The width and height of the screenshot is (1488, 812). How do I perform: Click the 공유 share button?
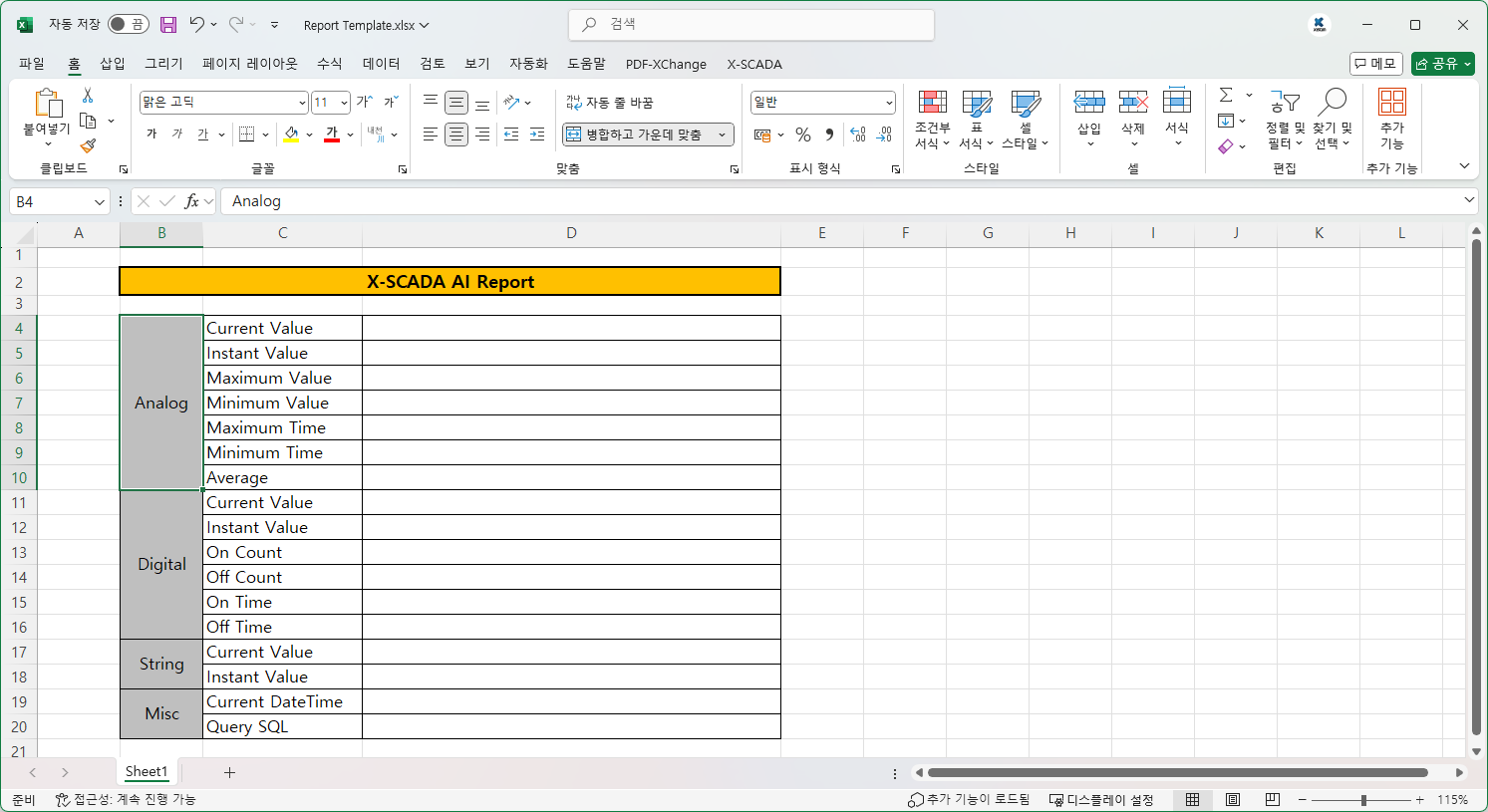tap(1442, 64)
